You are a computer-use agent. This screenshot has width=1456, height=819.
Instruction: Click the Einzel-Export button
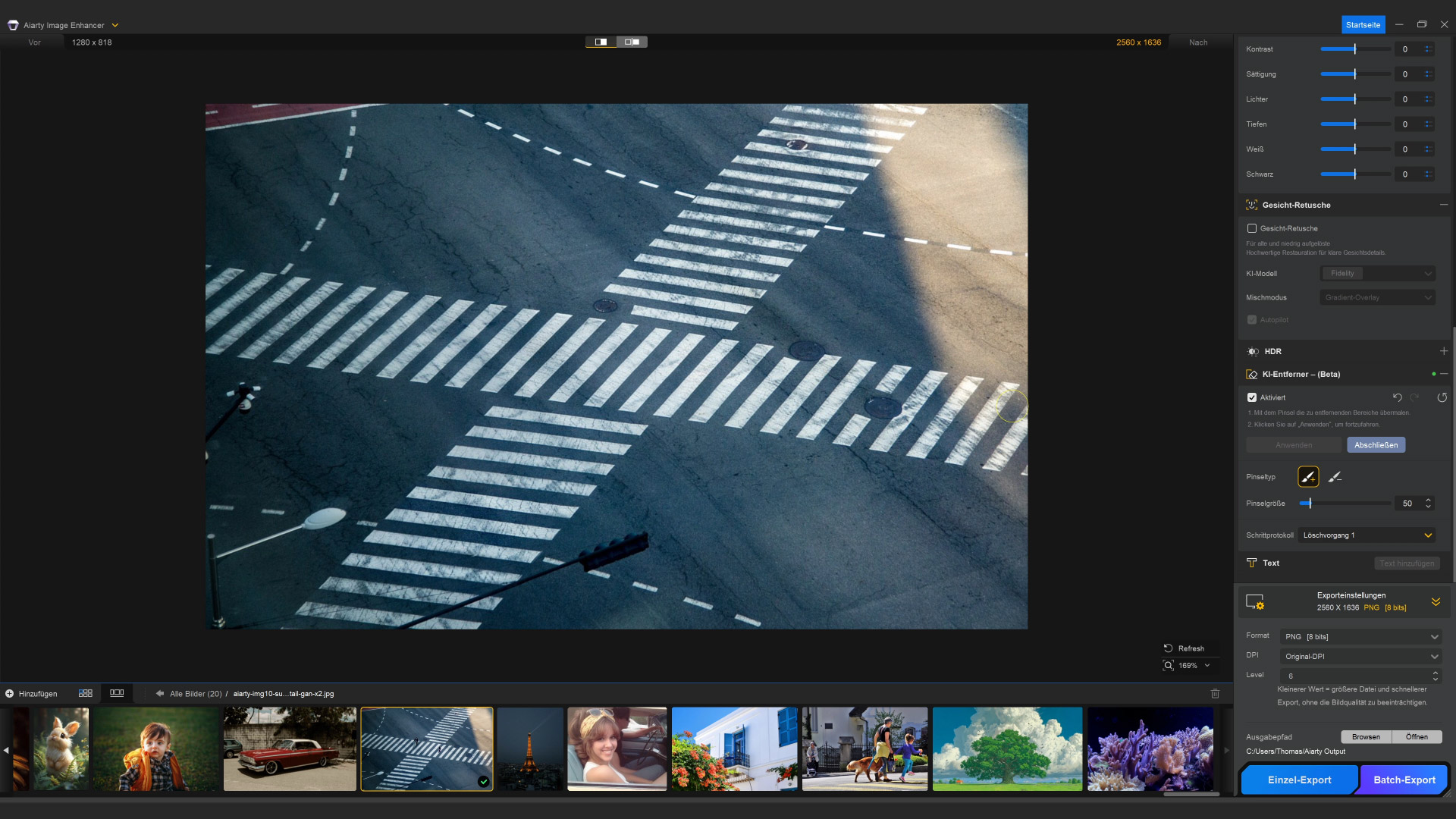[1299, 780]
